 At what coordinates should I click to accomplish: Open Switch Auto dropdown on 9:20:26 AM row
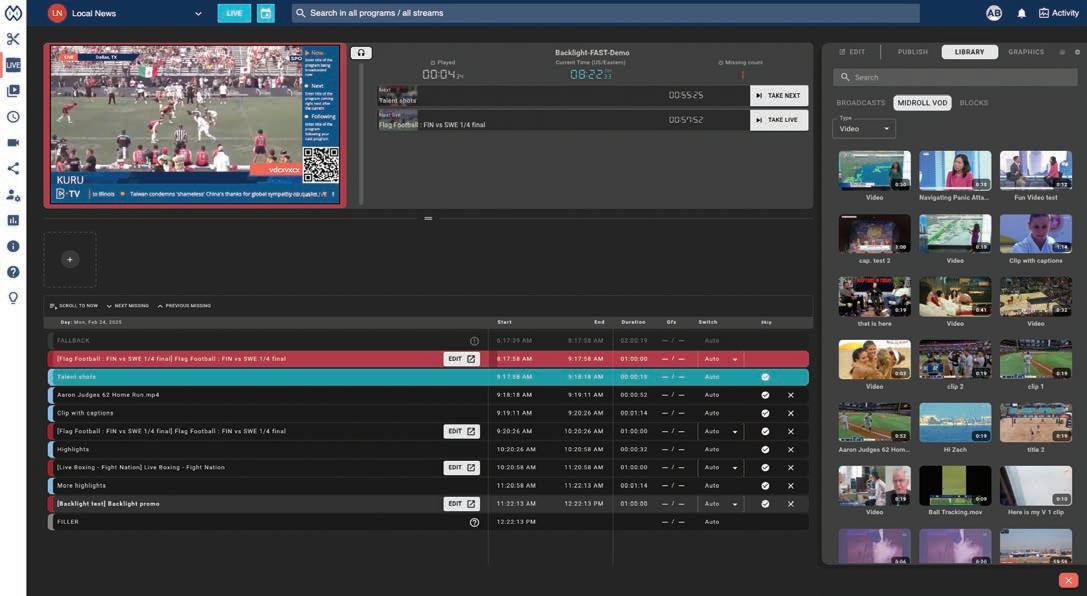click(721, 431)
